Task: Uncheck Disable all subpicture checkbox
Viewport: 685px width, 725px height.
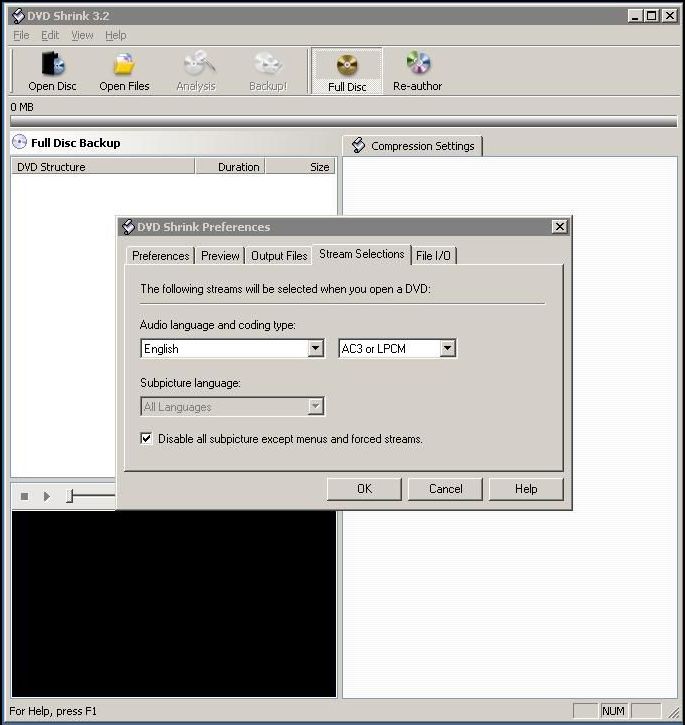Action: (146, 438)
